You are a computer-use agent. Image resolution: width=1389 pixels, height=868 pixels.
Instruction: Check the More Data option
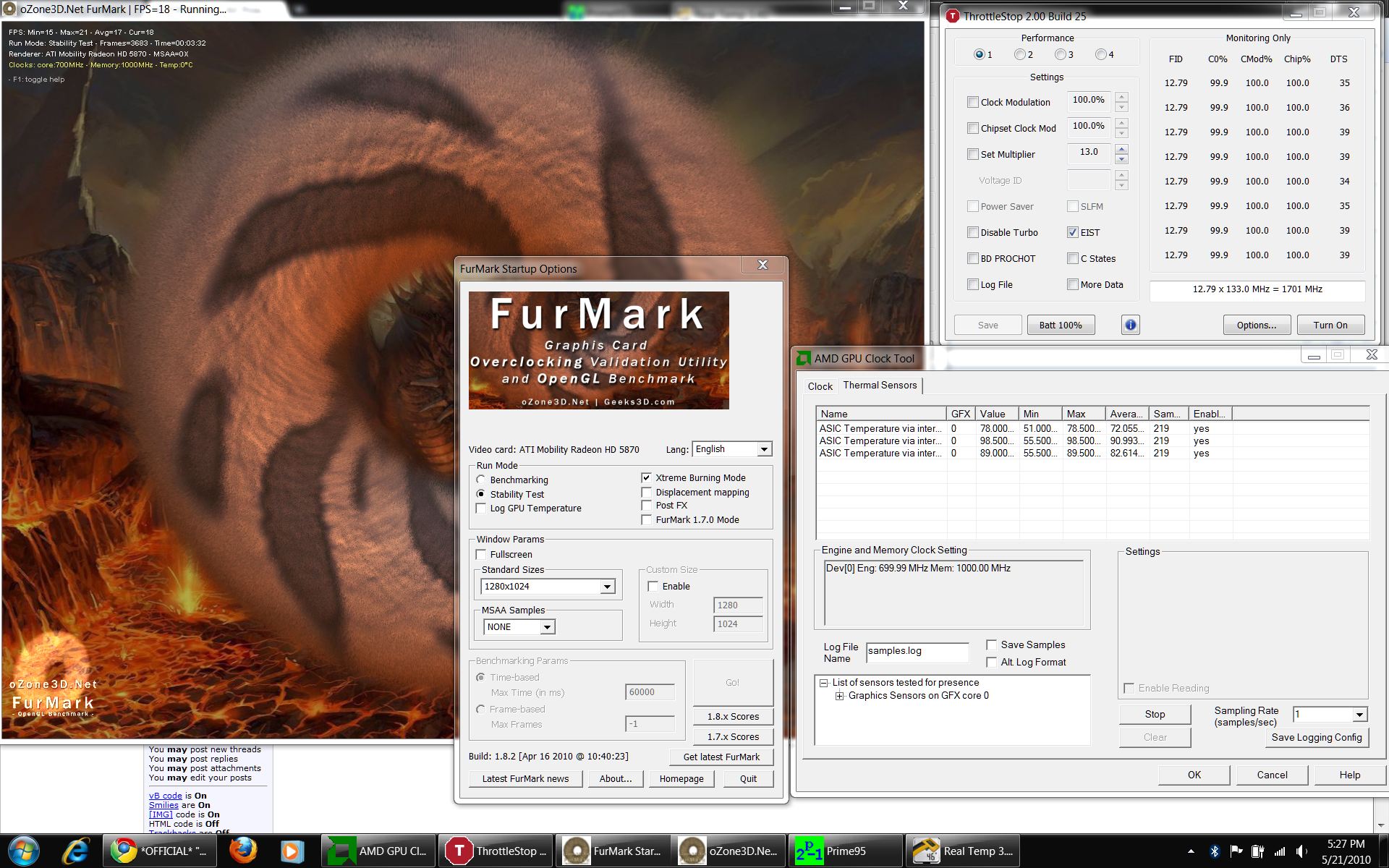click(x=1073, y=284)
